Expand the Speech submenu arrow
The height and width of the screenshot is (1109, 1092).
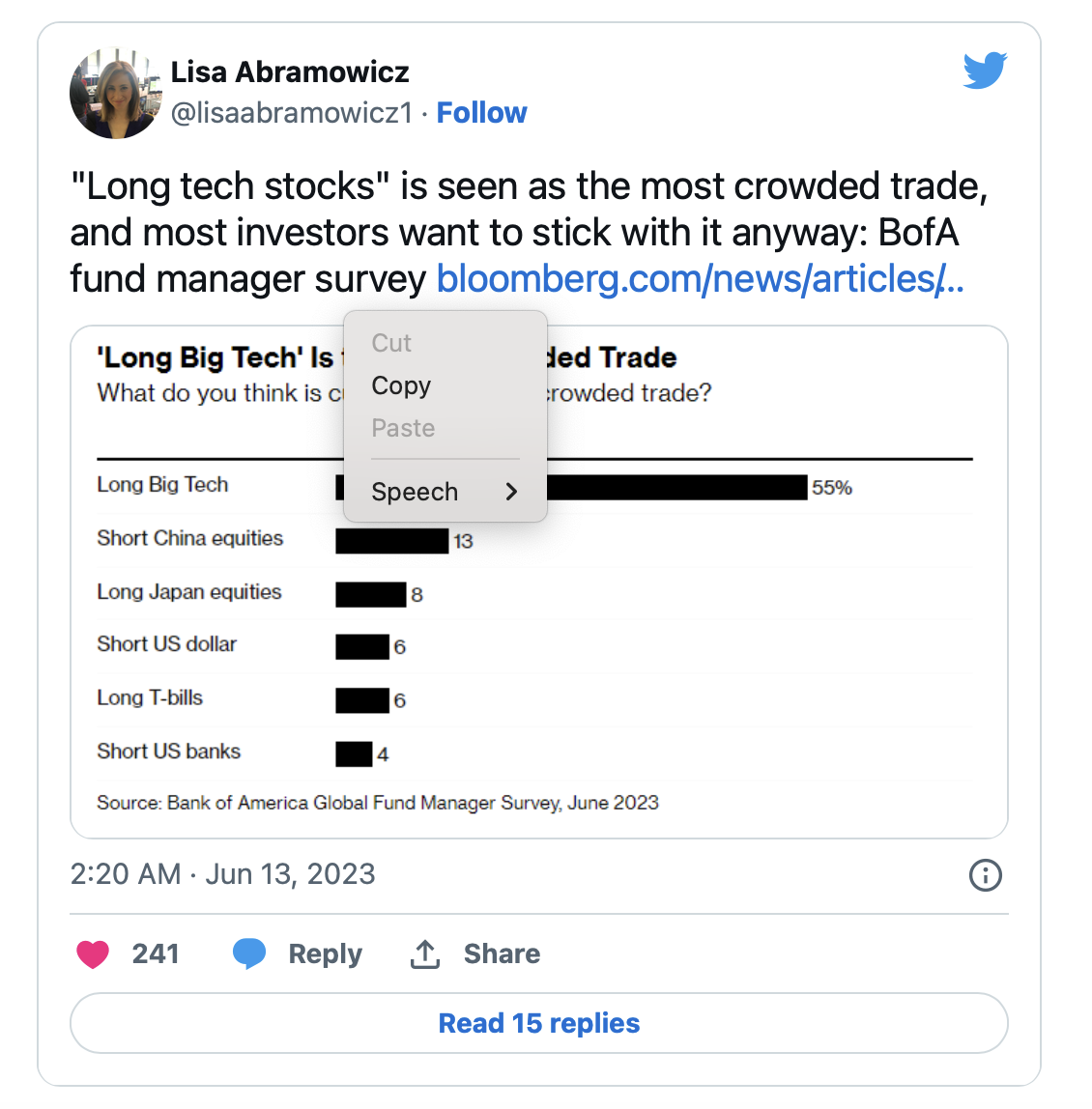pyautogui.click(x=511, y=492)
